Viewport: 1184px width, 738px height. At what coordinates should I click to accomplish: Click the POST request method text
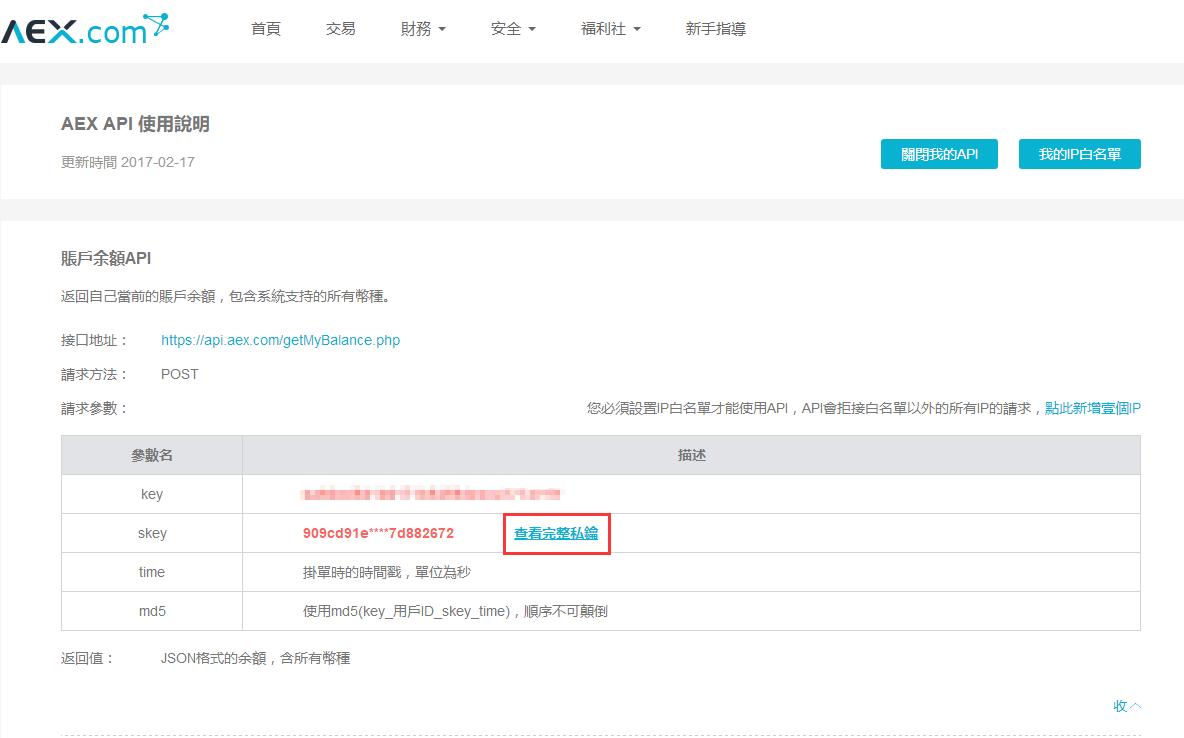click(x=180, y=374)
